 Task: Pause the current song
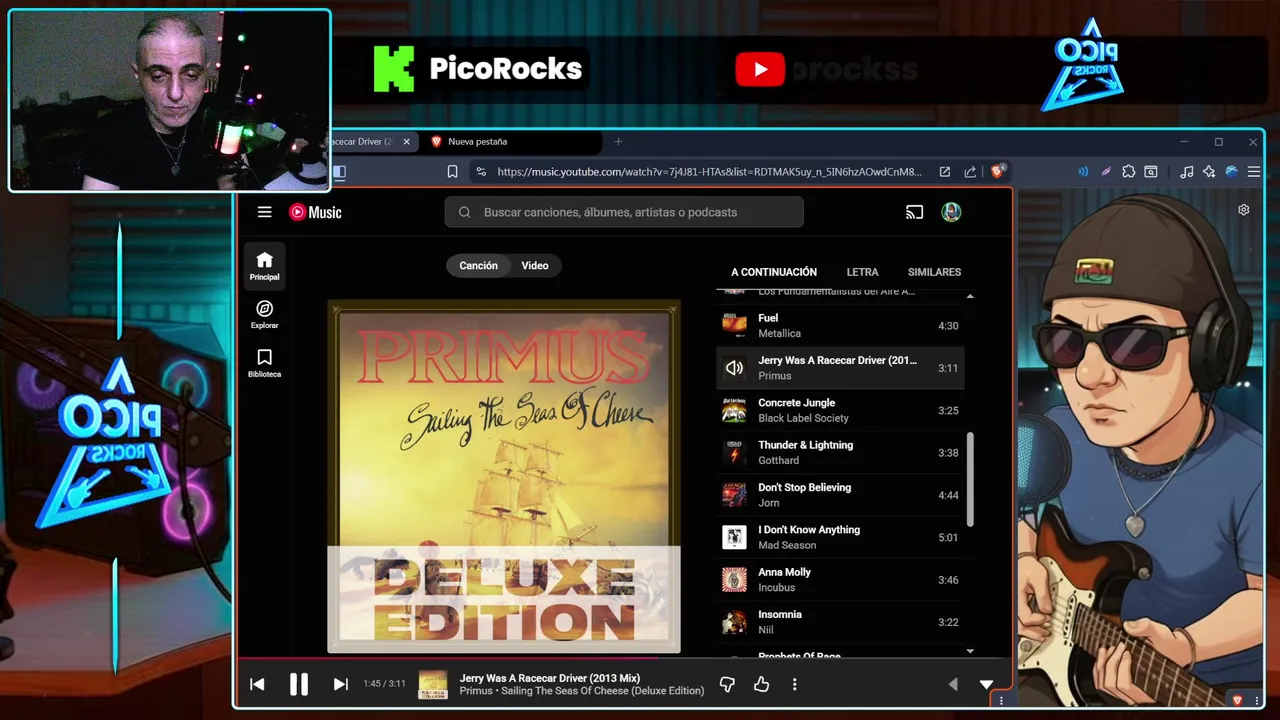click(298, 684)
